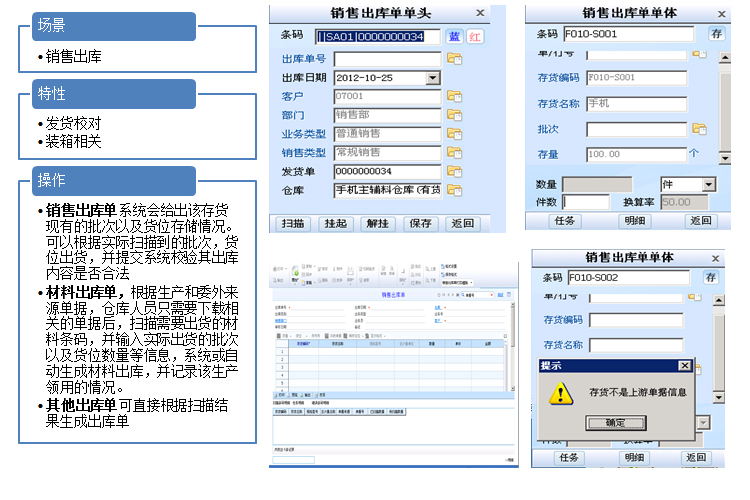Close the 销售出库单单头 dialog
Viewport: 750px width, 500px height.
point(480,13)
